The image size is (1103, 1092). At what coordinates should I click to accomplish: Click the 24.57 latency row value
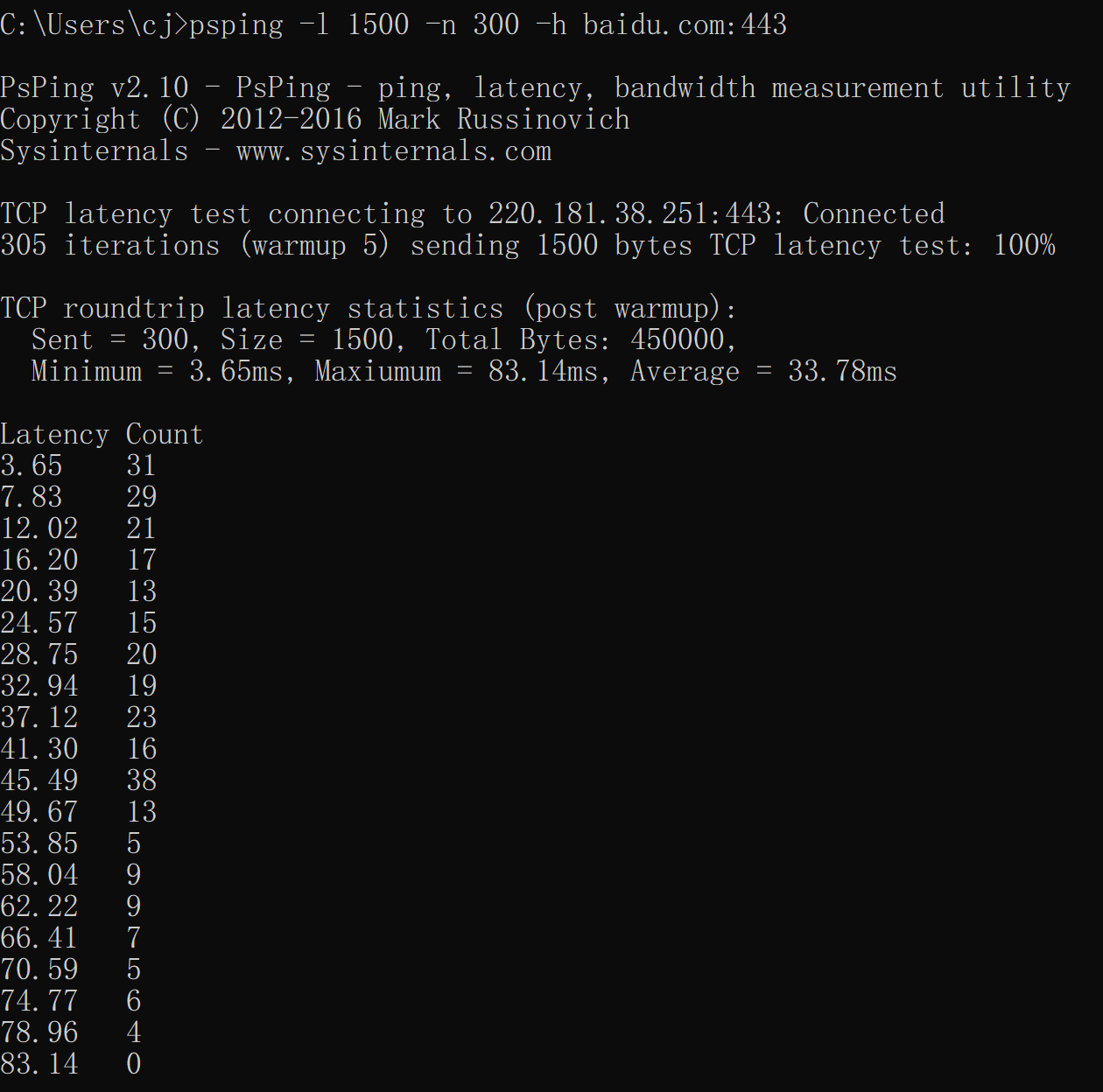(x=39, y=623)
